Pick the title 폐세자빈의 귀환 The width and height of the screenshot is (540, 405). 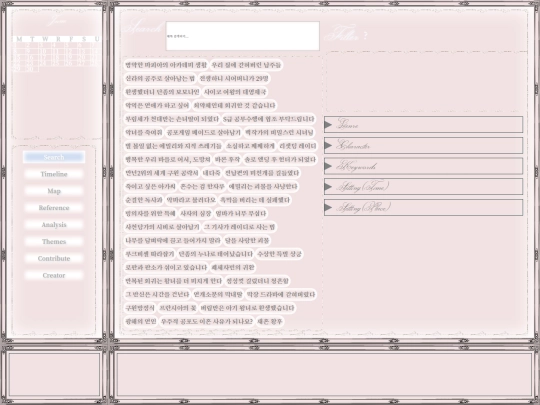233,267
